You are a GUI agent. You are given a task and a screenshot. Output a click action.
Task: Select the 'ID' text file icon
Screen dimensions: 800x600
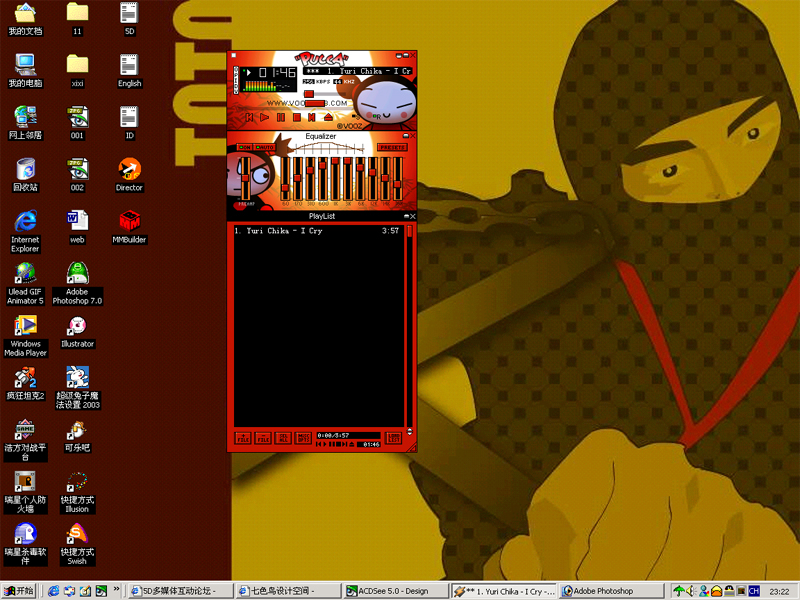[129, 123]
